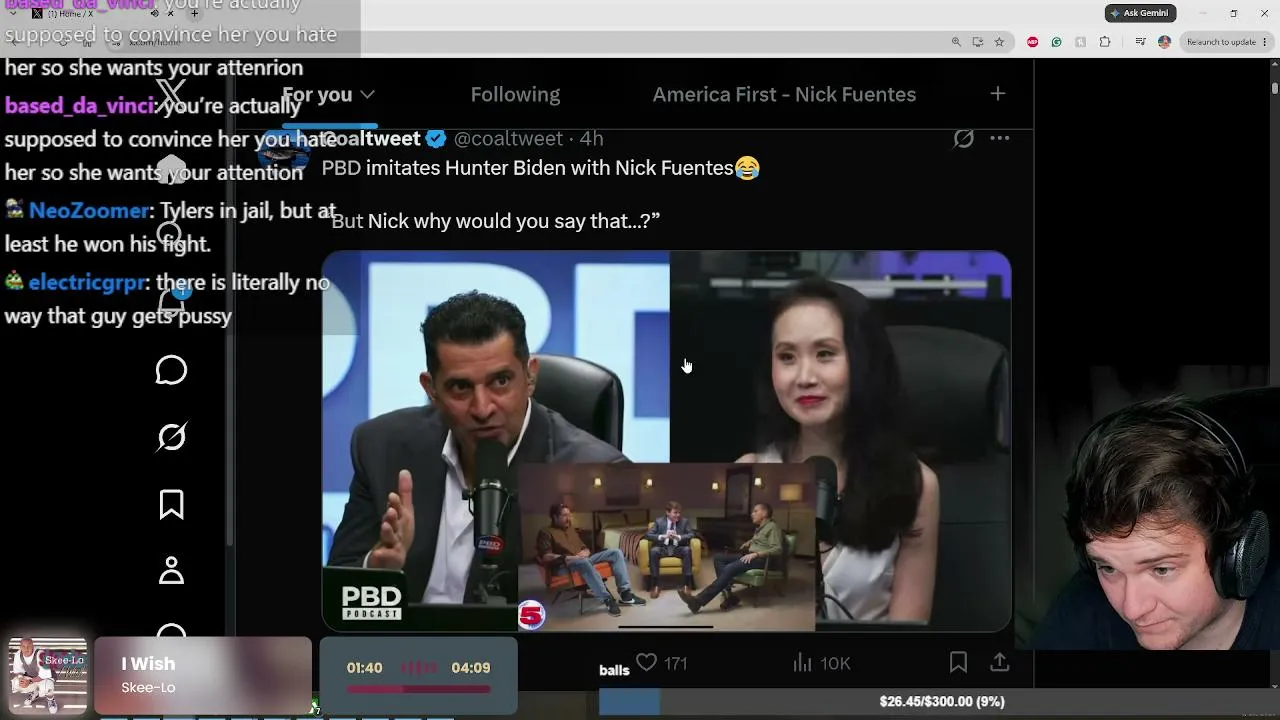This screenshot has width=1280, height=720.
Task: Click the $26.45/$300.00 donation goal bar
Action: tap(941, 702)
